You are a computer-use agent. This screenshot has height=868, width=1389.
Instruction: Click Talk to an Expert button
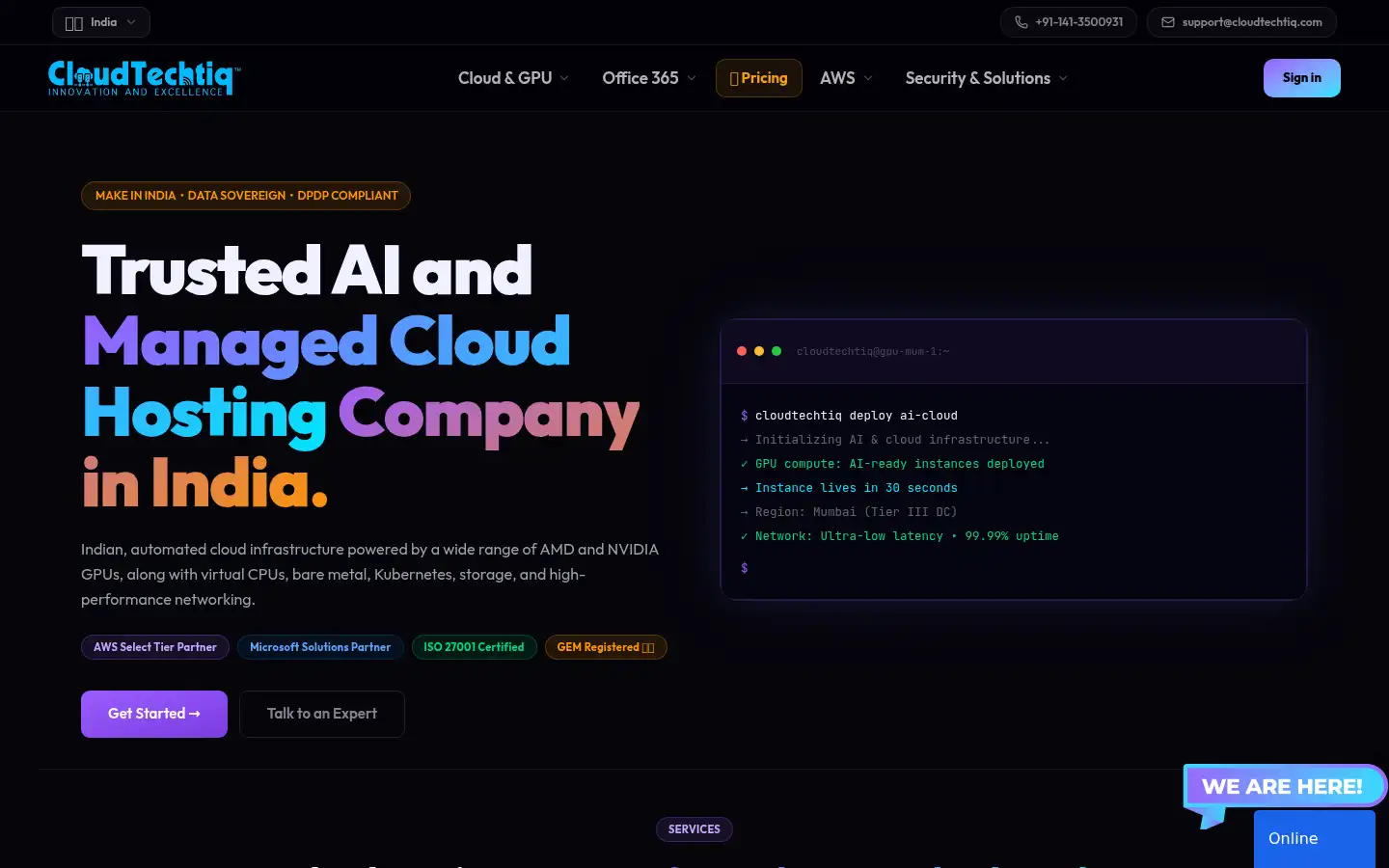[x=322, y=714]
